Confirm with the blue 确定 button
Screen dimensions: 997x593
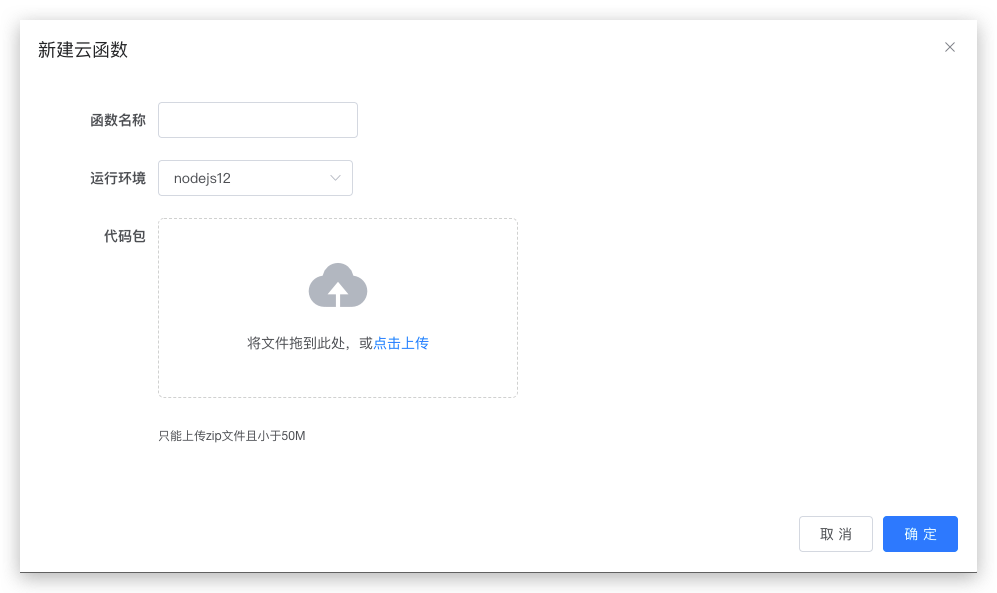click(920, 534)
